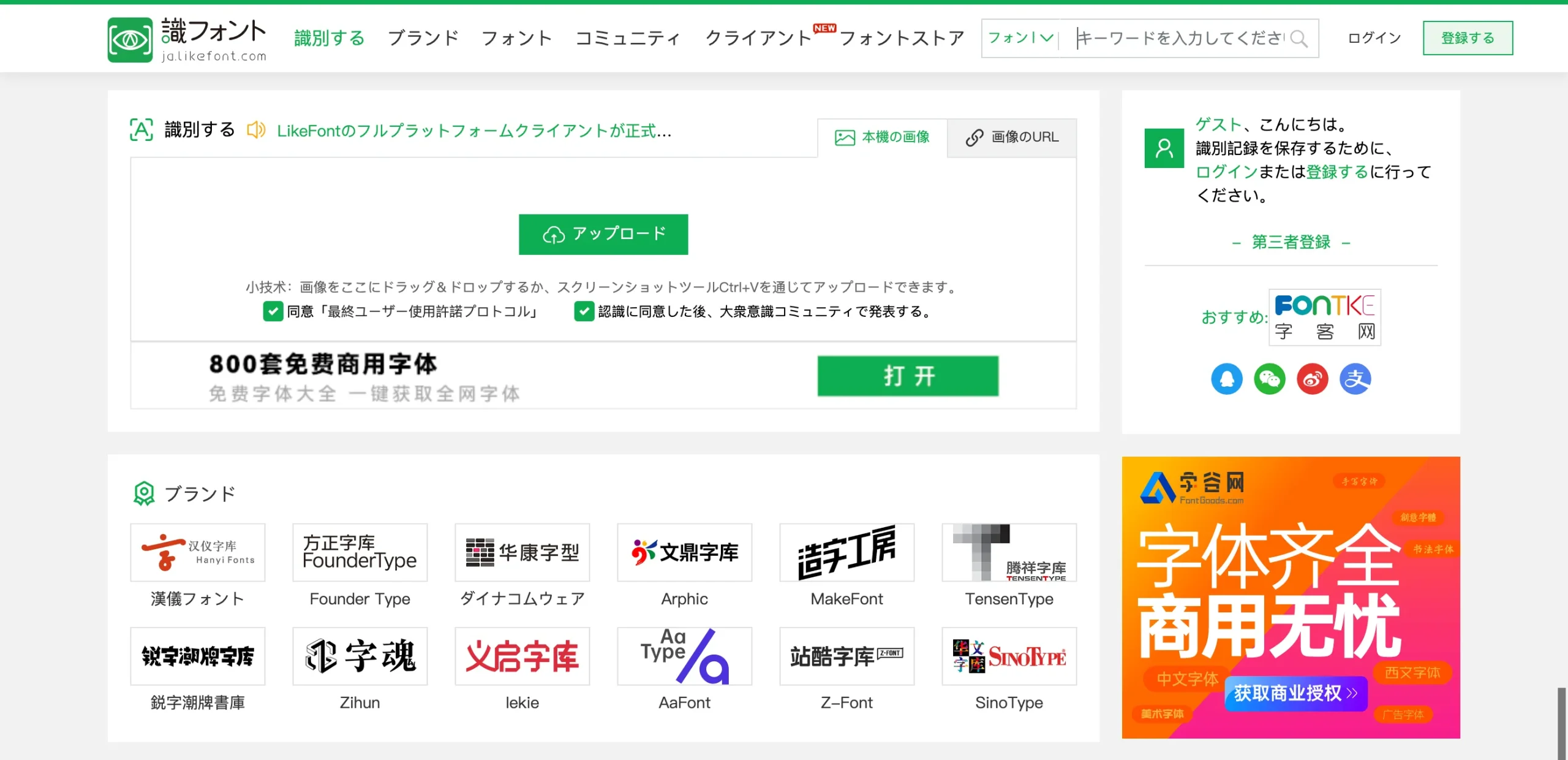The height and width of the screenshot is (760, 1568).
Task: Click the keyword search input field
Action: (1180, 38)
